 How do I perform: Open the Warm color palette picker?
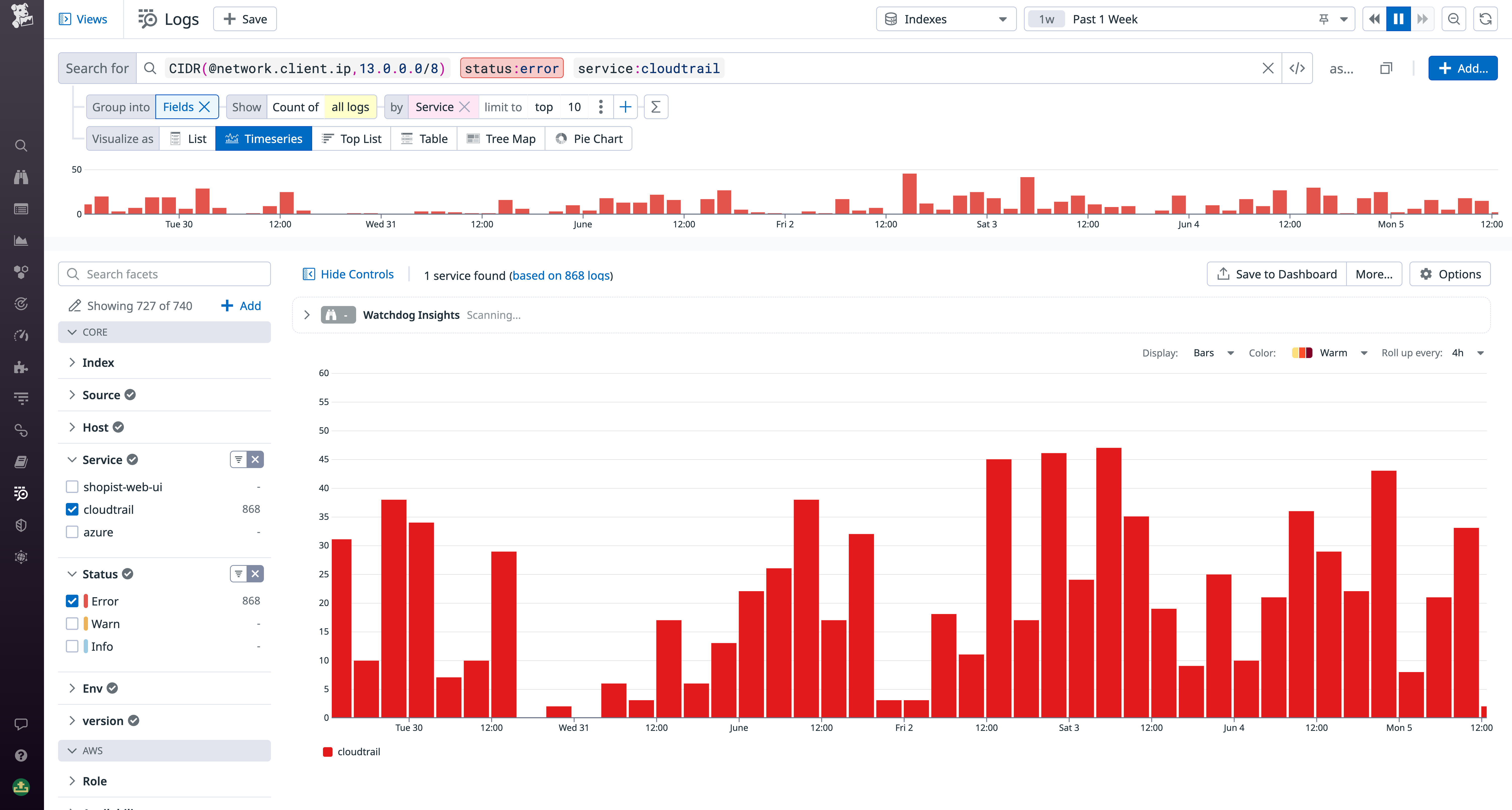coord(1330,353)
